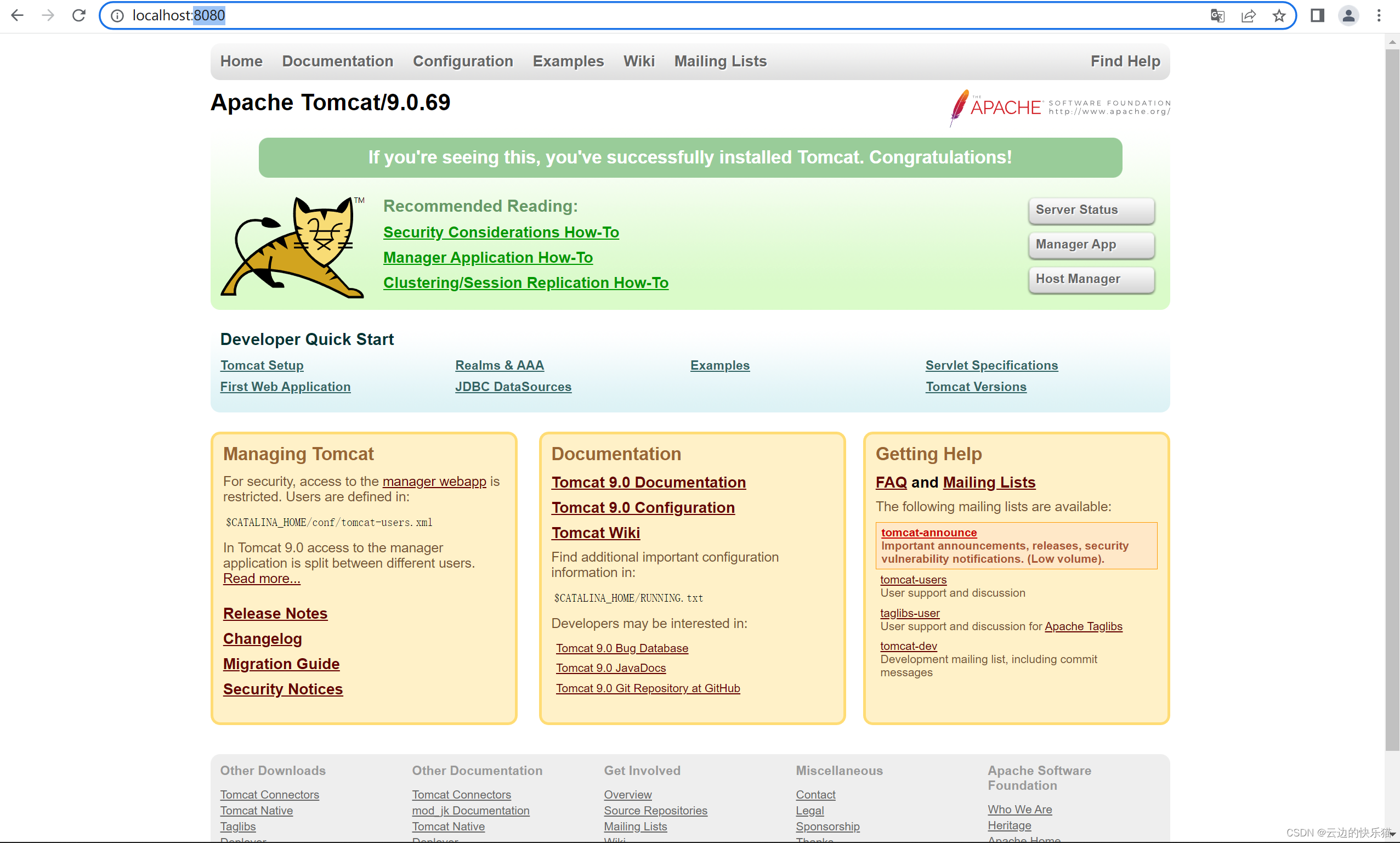The width and height of the screenshot is (1400, 843).
Task: Follow the manager webapp link
Action: (x=434, y=482)
